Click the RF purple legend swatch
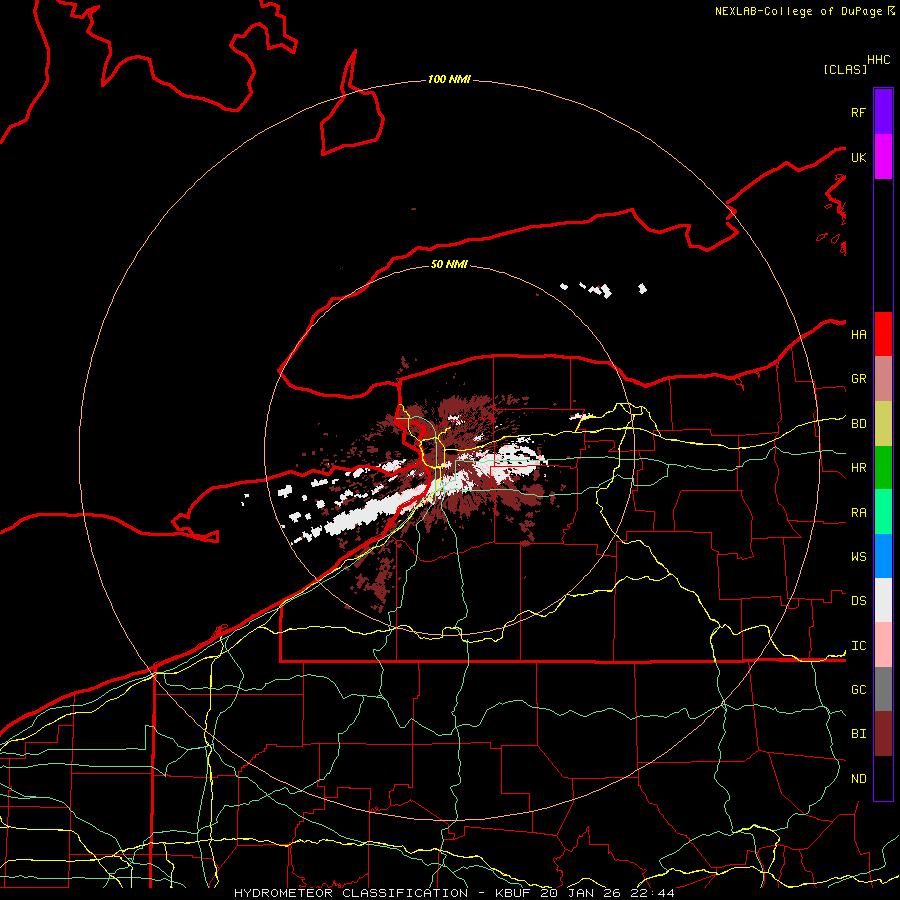 pos(883,112)
